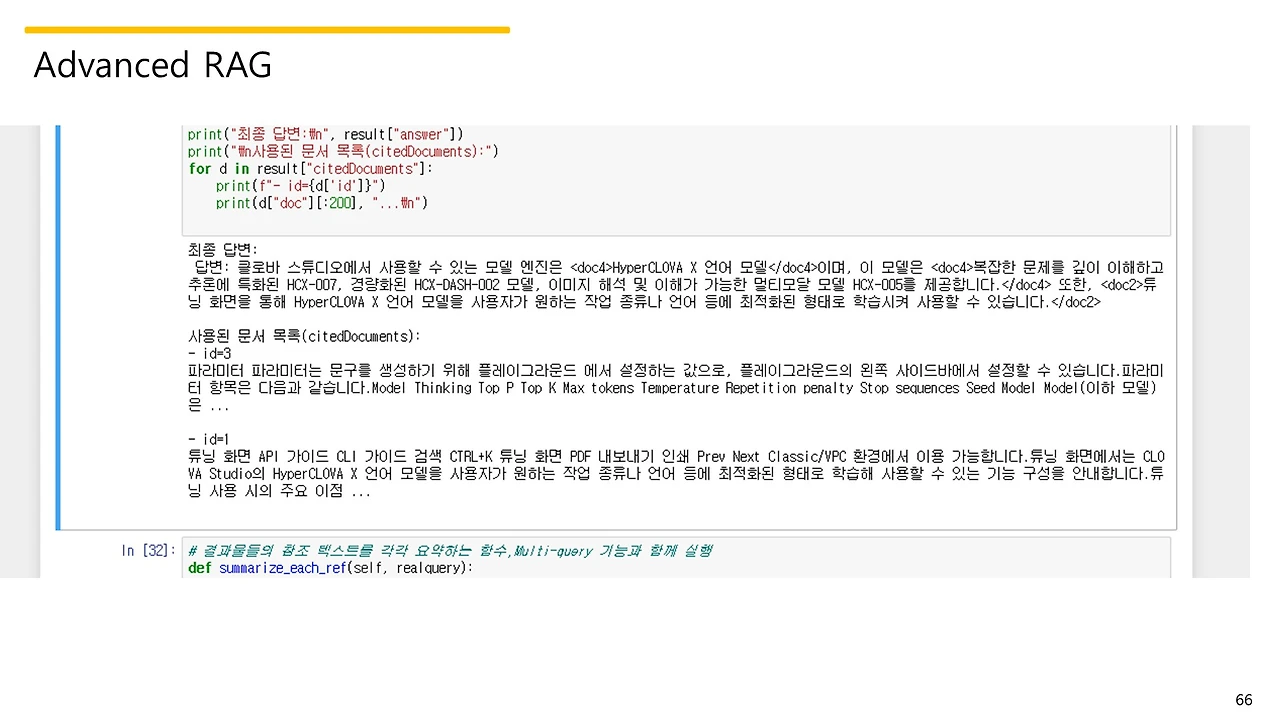
Task: Select the Advanced RAG slide title
Action: click(152, 65)
